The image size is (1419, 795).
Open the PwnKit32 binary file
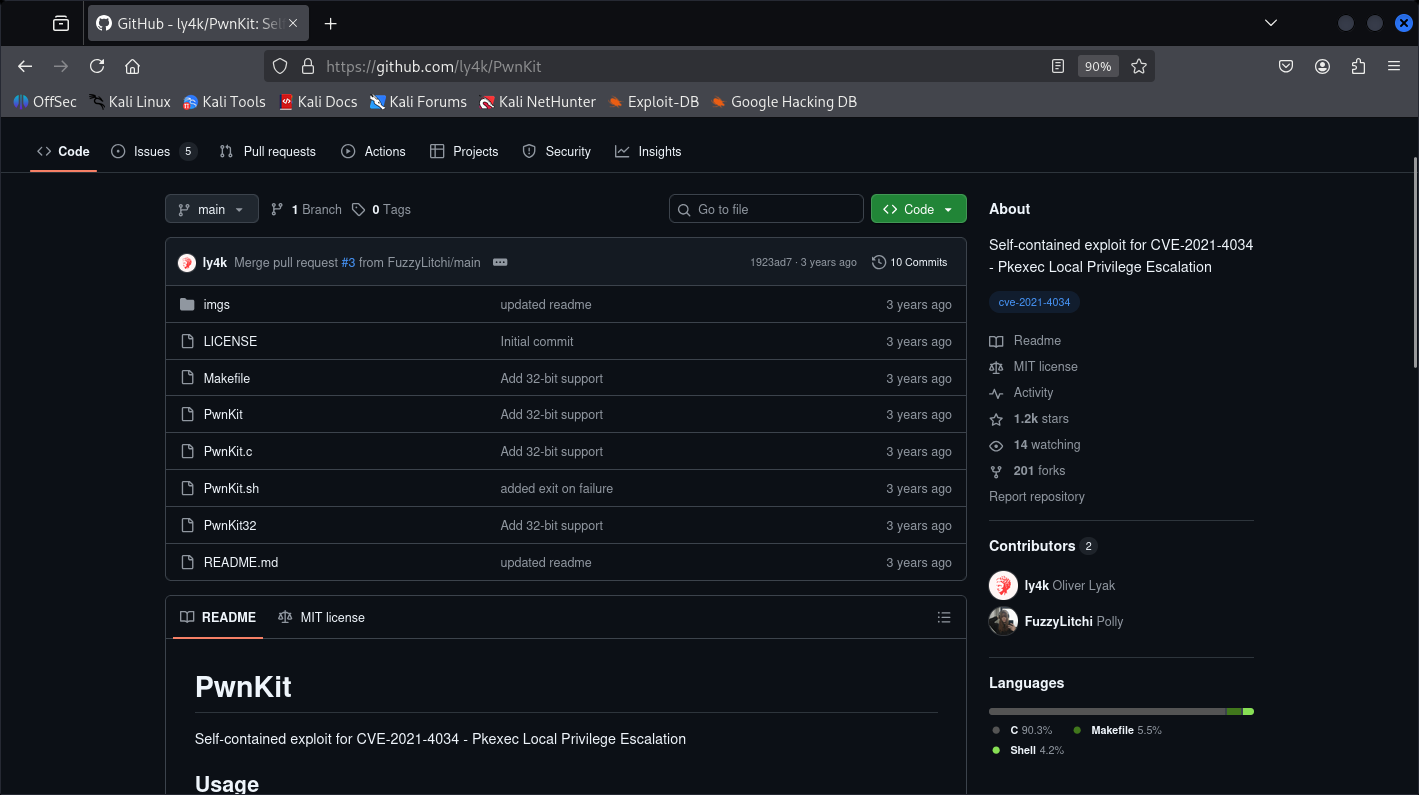(x=229, y=525)
